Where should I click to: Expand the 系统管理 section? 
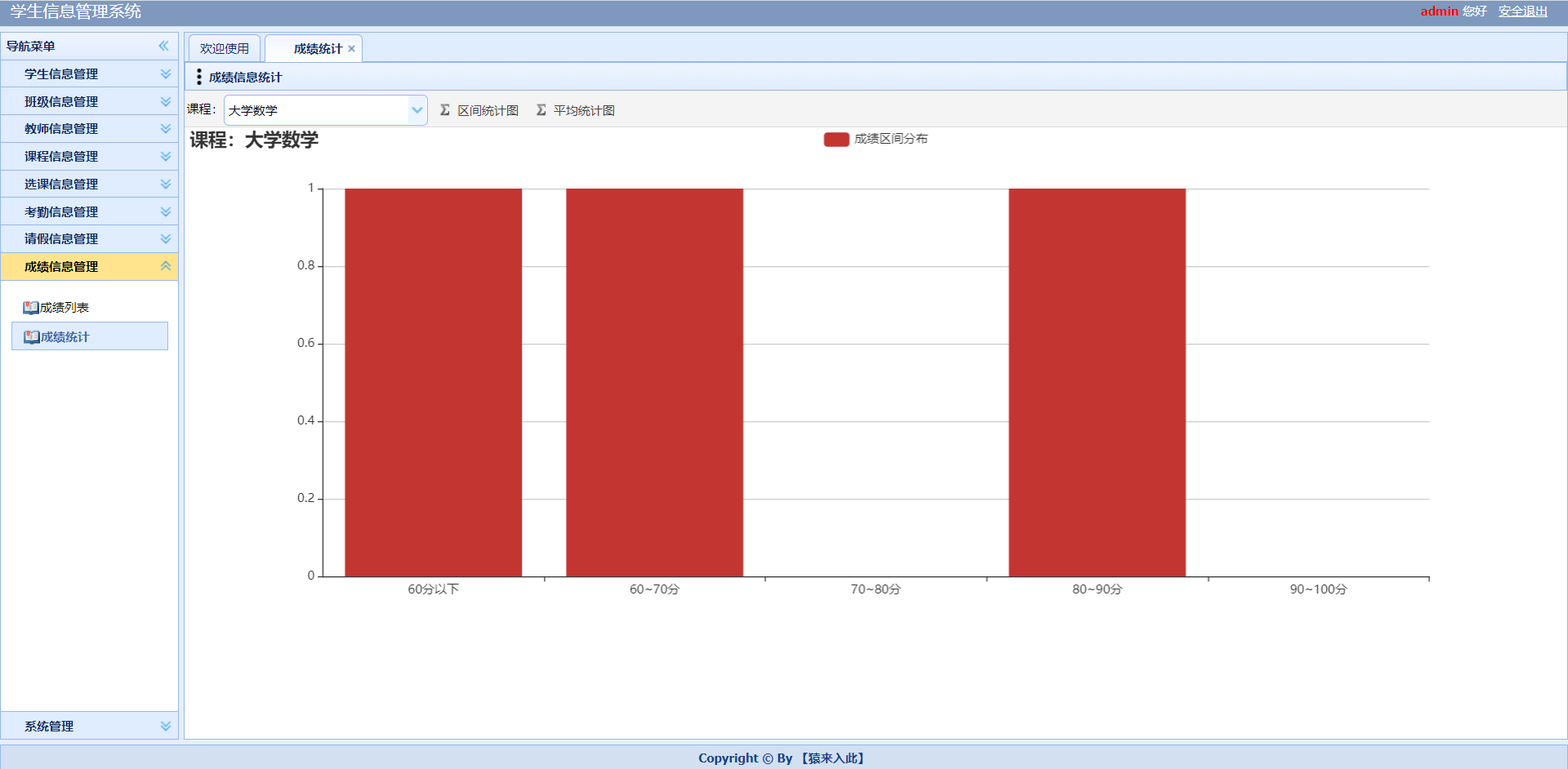(166, 726)
